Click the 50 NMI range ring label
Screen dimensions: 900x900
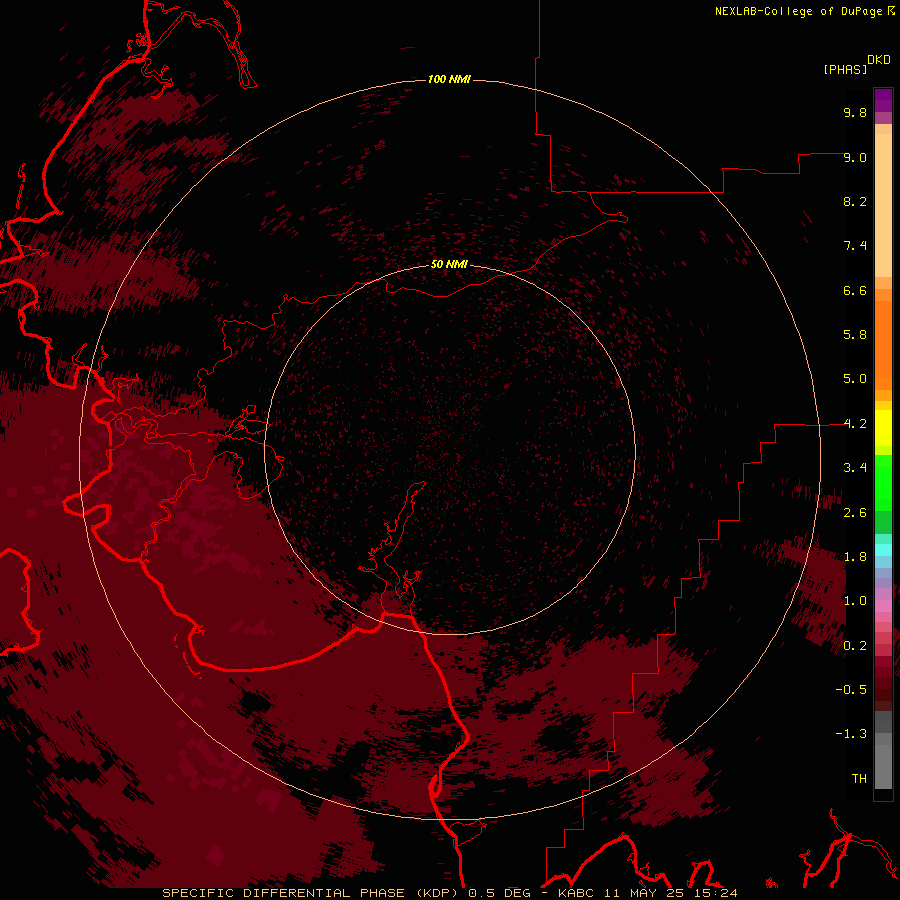449,264
